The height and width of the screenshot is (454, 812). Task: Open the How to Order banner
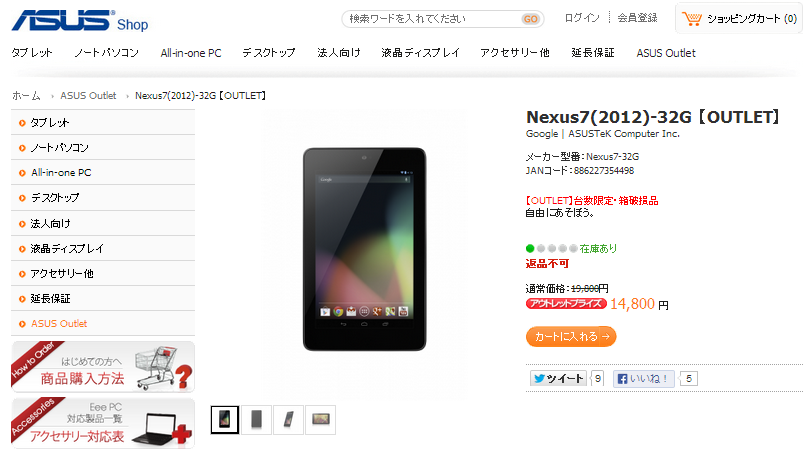pos(103,367)
